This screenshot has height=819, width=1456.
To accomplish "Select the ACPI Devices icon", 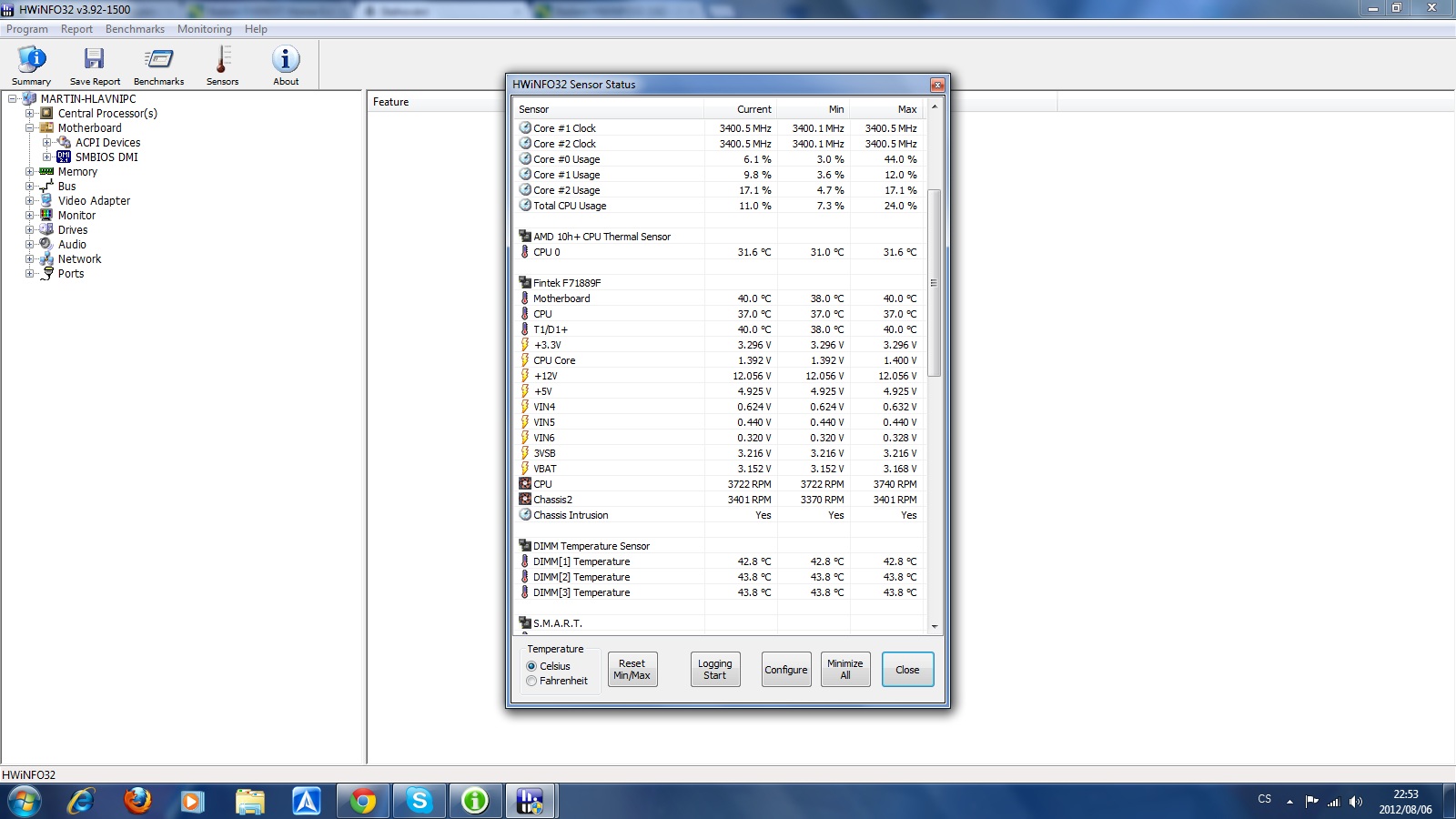I will tap(64, 142).
